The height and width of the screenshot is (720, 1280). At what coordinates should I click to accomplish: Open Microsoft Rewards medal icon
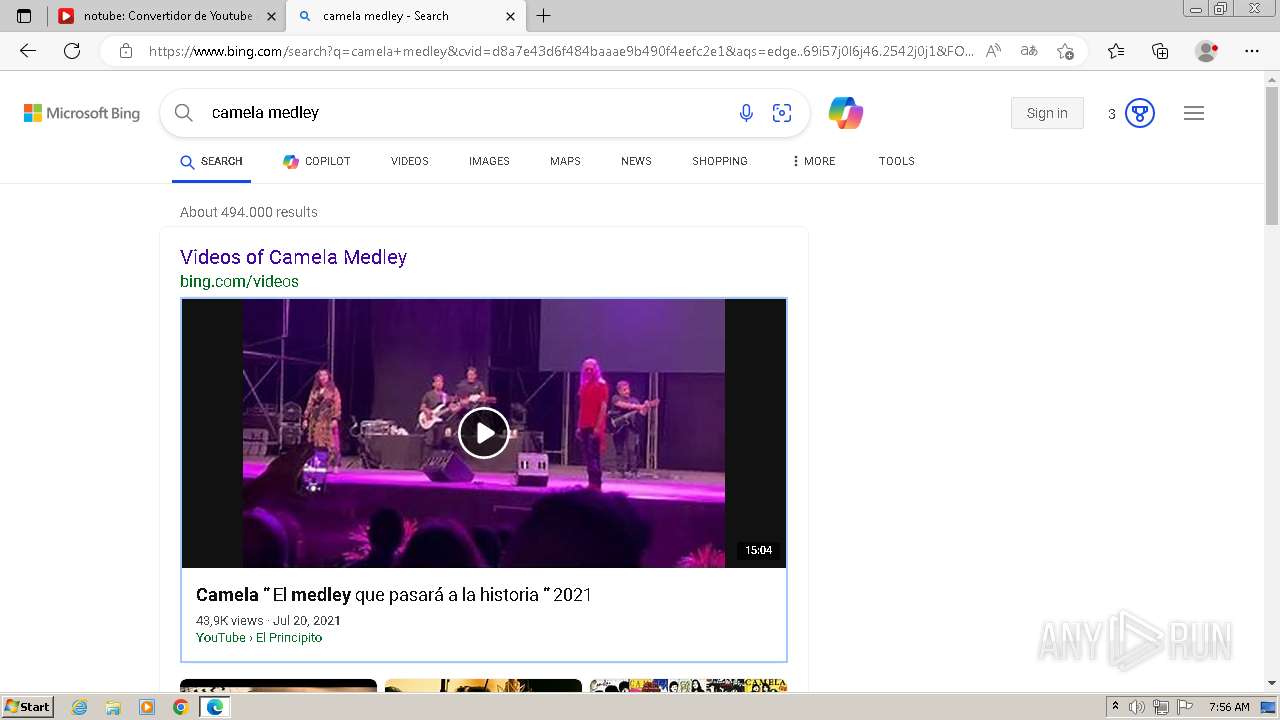point(1140,113)
